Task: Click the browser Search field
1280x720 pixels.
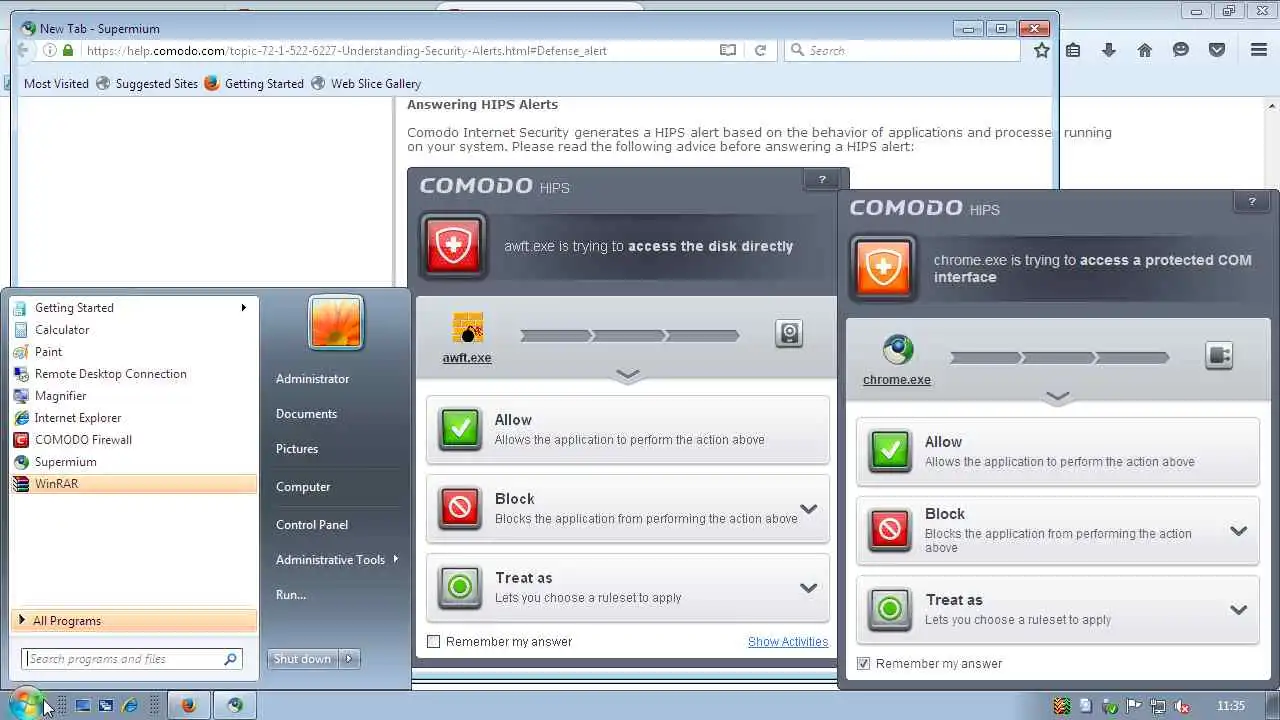Action: (x=902, y=50)
